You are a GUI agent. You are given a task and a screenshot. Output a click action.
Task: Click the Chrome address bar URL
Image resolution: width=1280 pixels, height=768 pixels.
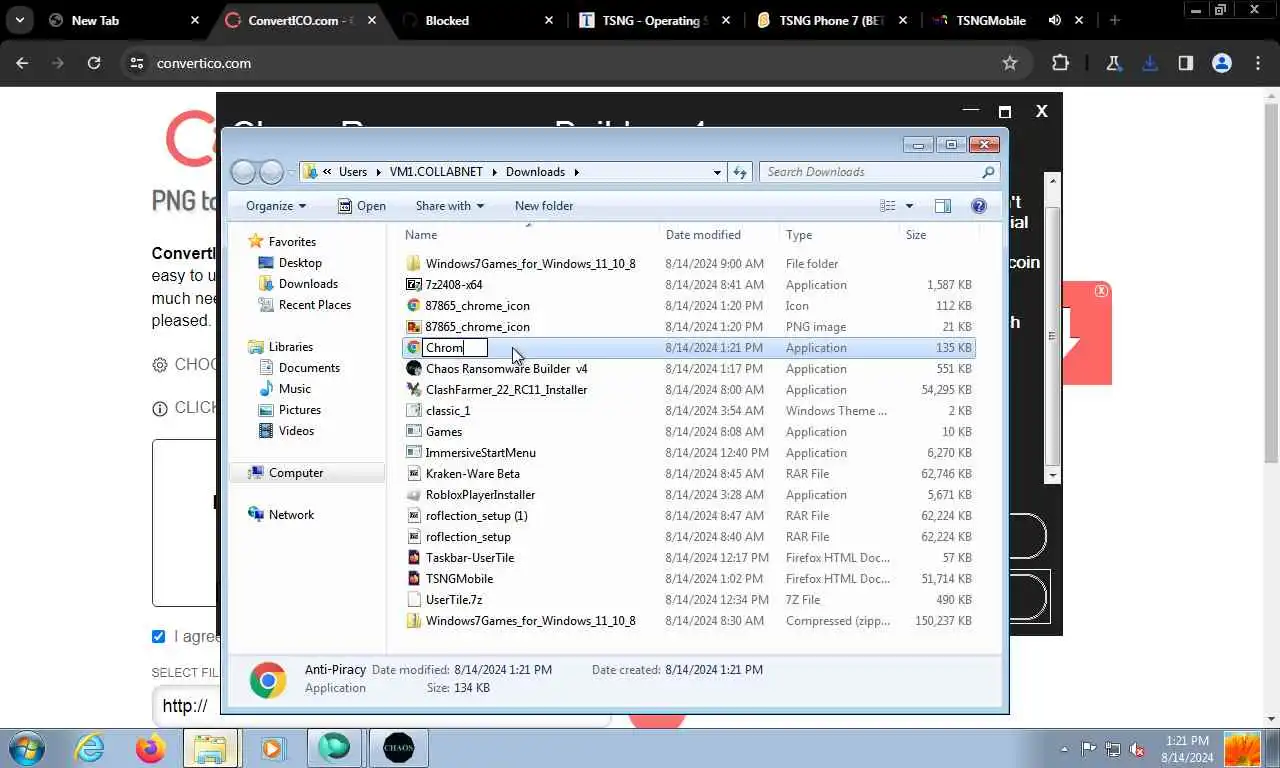[x=204, y=63]
